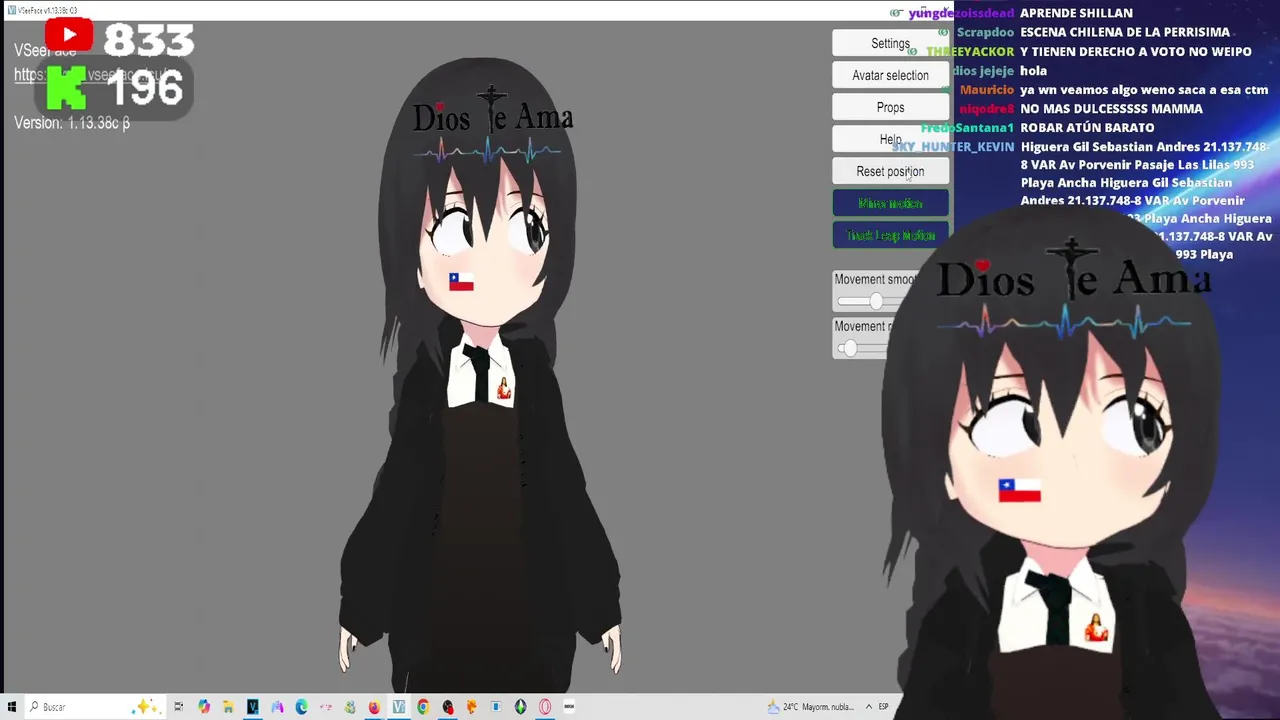Open the dark V app taskbar icon
The height and width of the screenshot is (720, 1280).
click(253, 707)
